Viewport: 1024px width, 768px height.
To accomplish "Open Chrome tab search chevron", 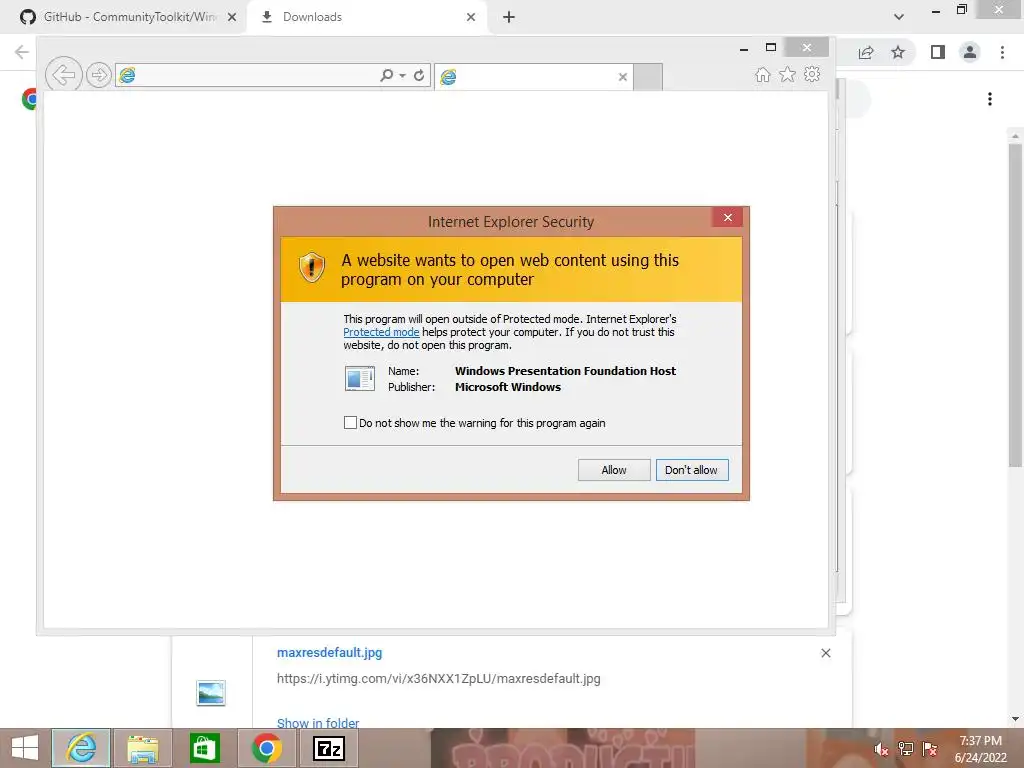I will click(x=899, y=17).
